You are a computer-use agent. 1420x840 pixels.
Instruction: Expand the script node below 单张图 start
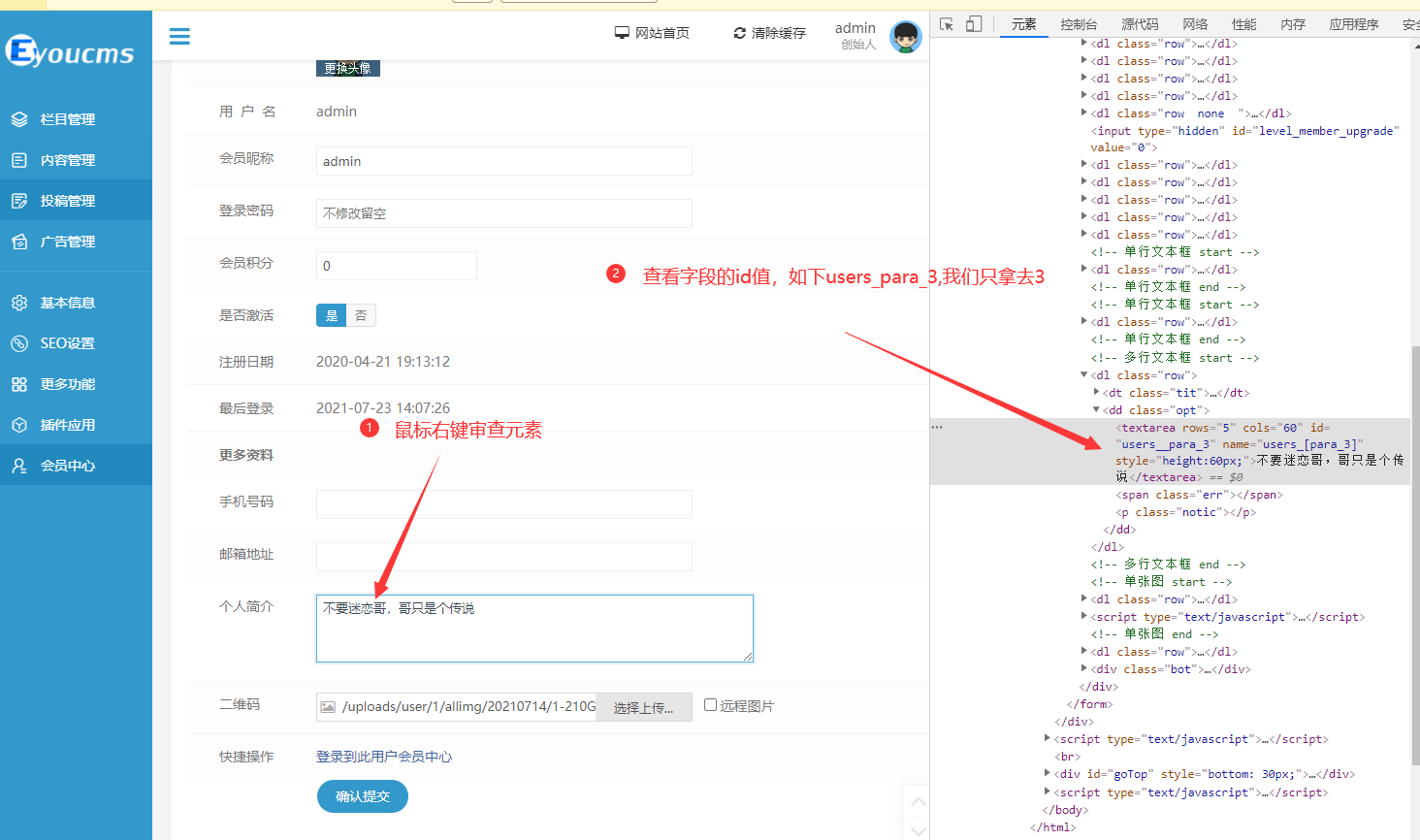[x=1084, y=617]
